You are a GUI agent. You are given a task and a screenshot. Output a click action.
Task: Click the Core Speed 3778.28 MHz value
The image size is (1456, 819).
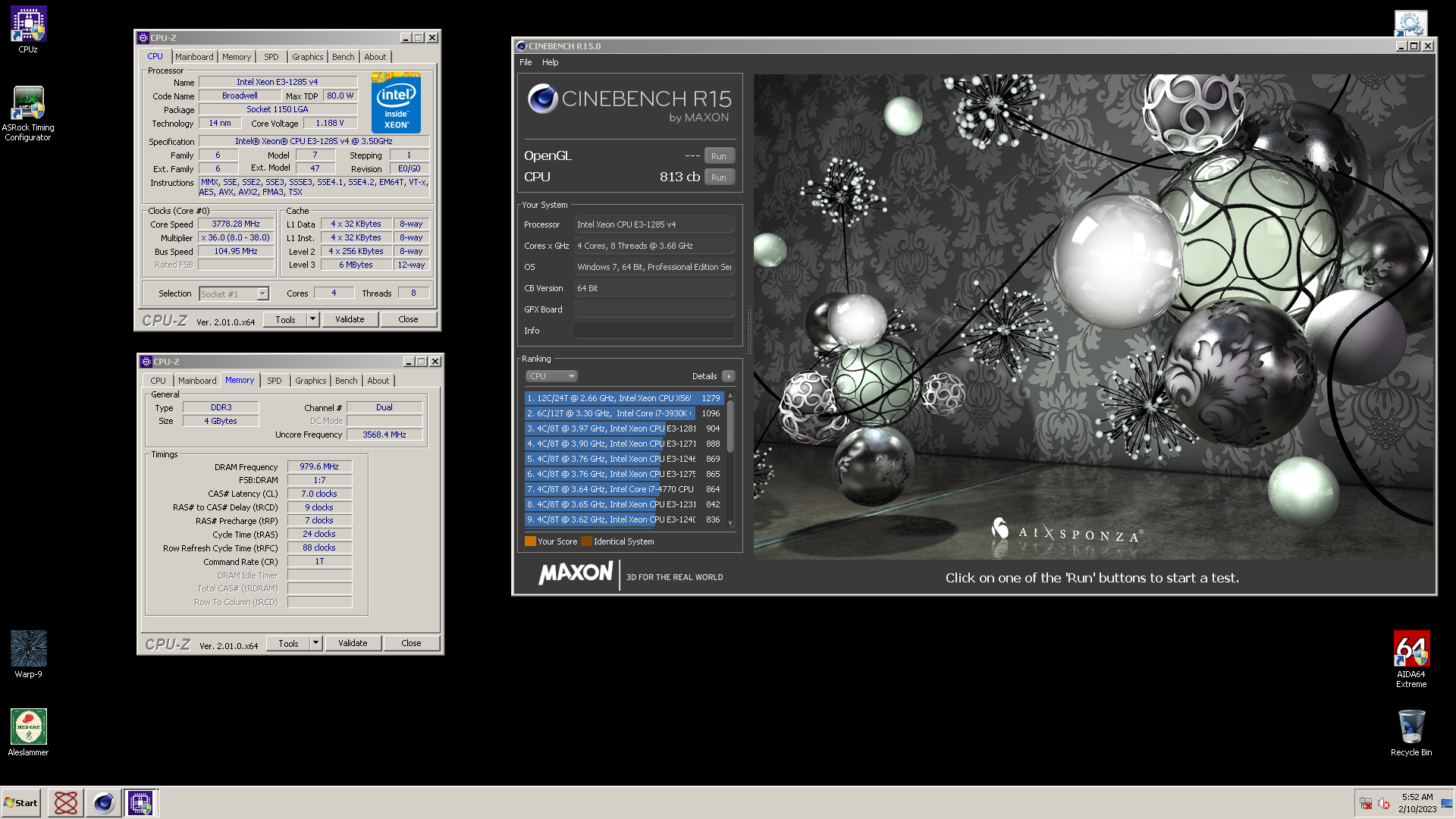click(x=236, y=224)
